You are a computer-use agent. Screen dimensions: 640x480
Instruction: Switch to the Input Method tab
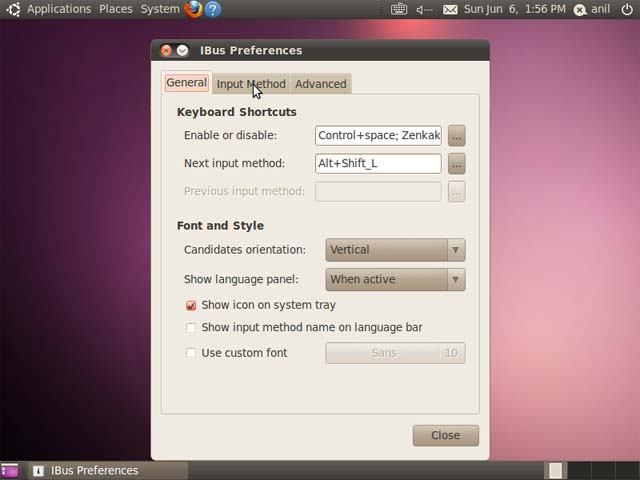point(251,84)
